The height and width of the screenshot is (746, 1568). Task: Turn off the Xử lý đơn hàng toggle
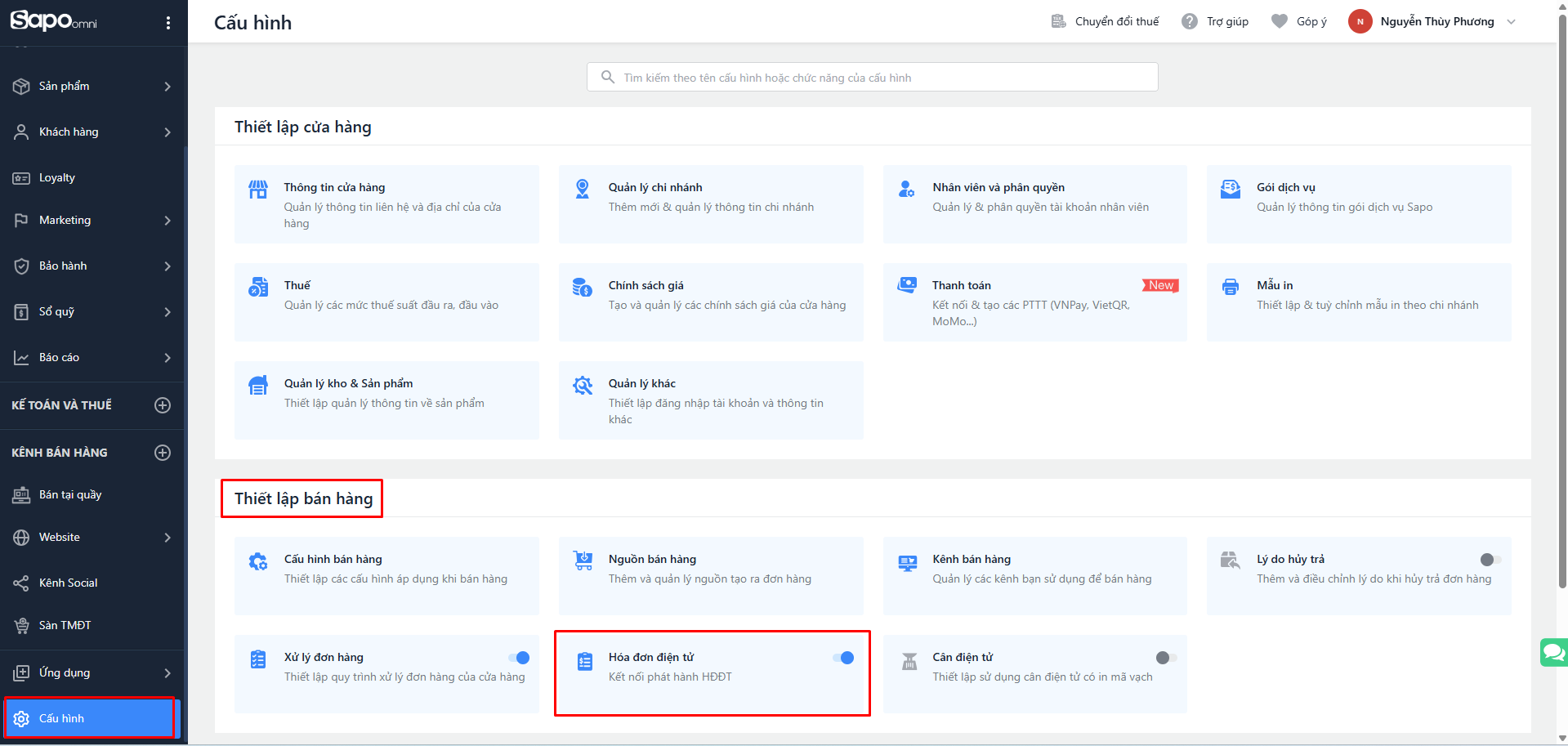point(519,658)
